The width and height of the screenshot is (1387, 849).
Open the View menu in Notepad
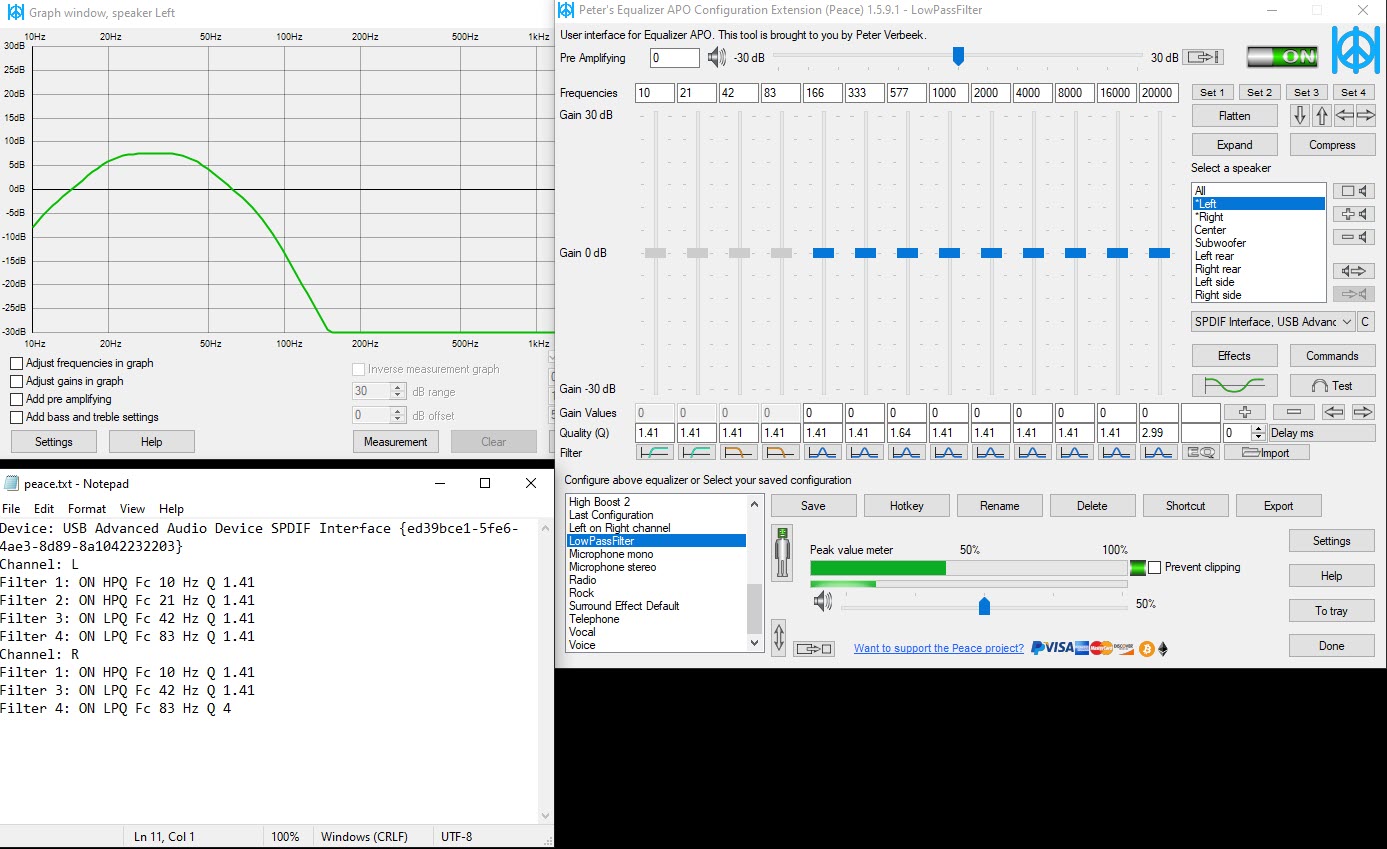[x=132, y=509]
